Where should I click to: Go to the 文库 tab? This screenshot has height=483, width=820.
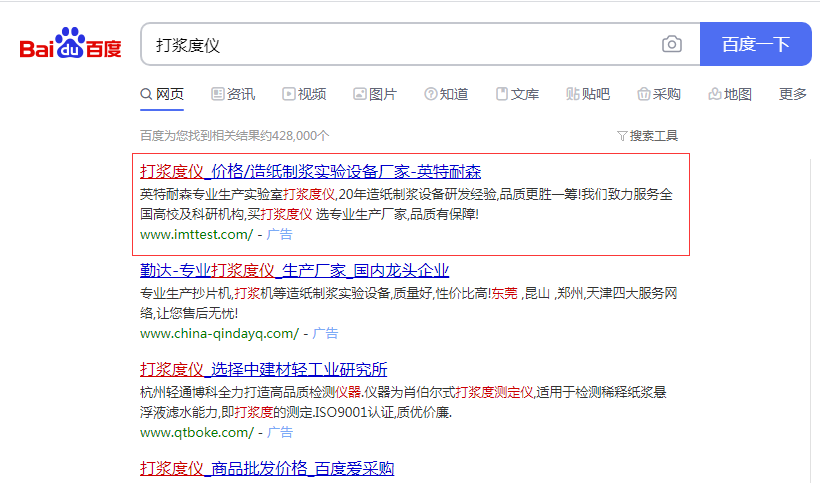pyautogui.click(x=517, y=94)
